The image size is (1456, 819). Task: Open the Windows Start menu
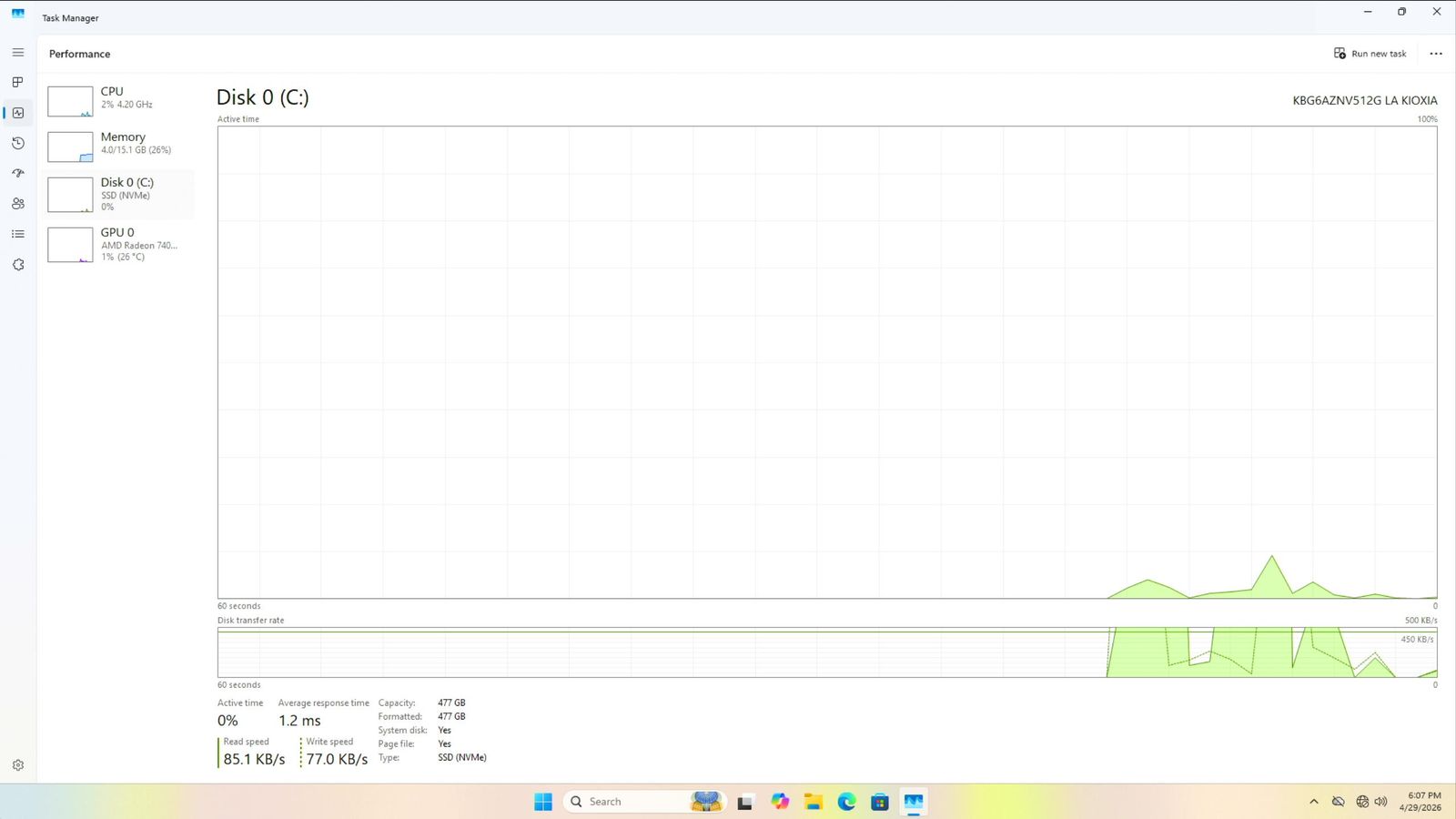(x=543, y=802)
